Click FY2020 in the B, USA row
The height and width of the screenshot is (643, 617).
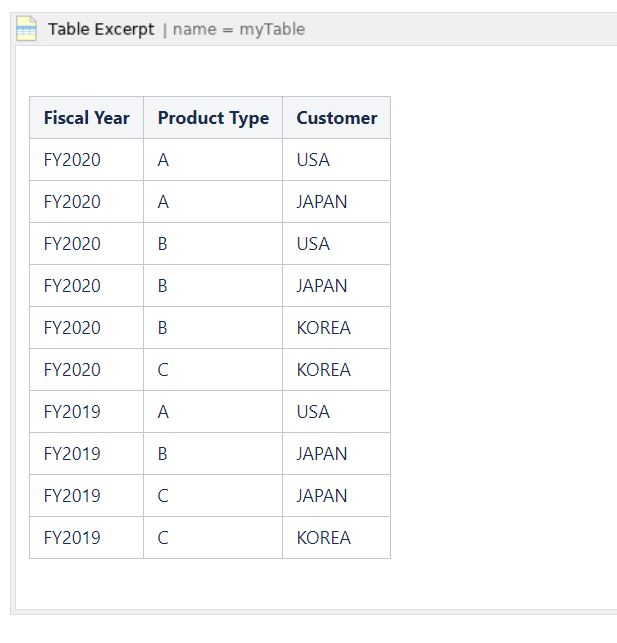pyautogui.click(x=72, y=244)
